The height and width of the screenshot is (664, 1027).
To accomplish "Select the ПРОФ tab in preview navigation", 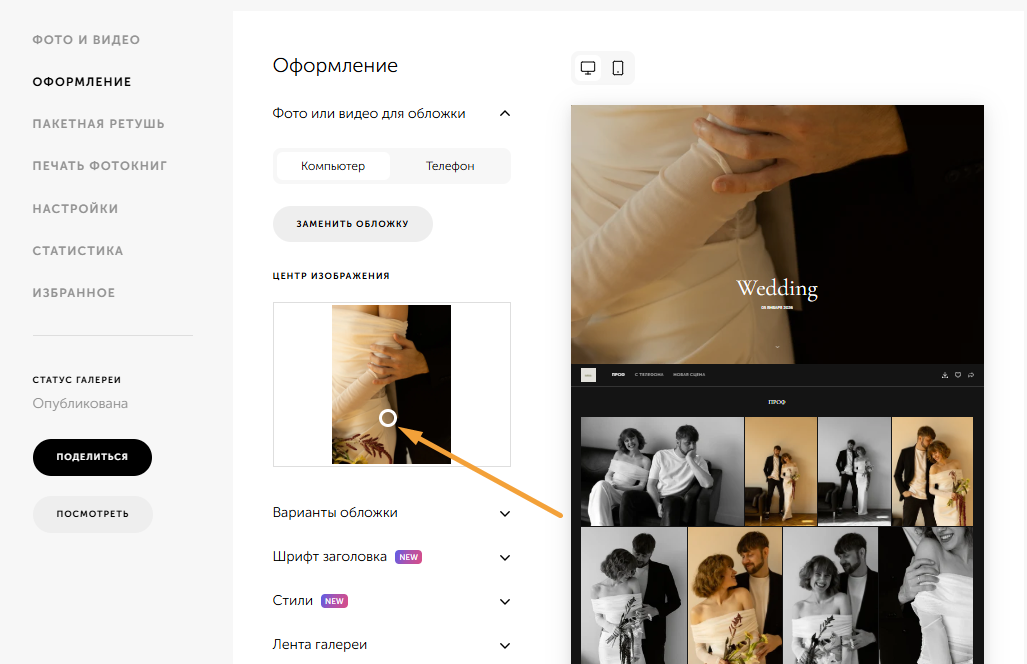I will coord(618,375).
